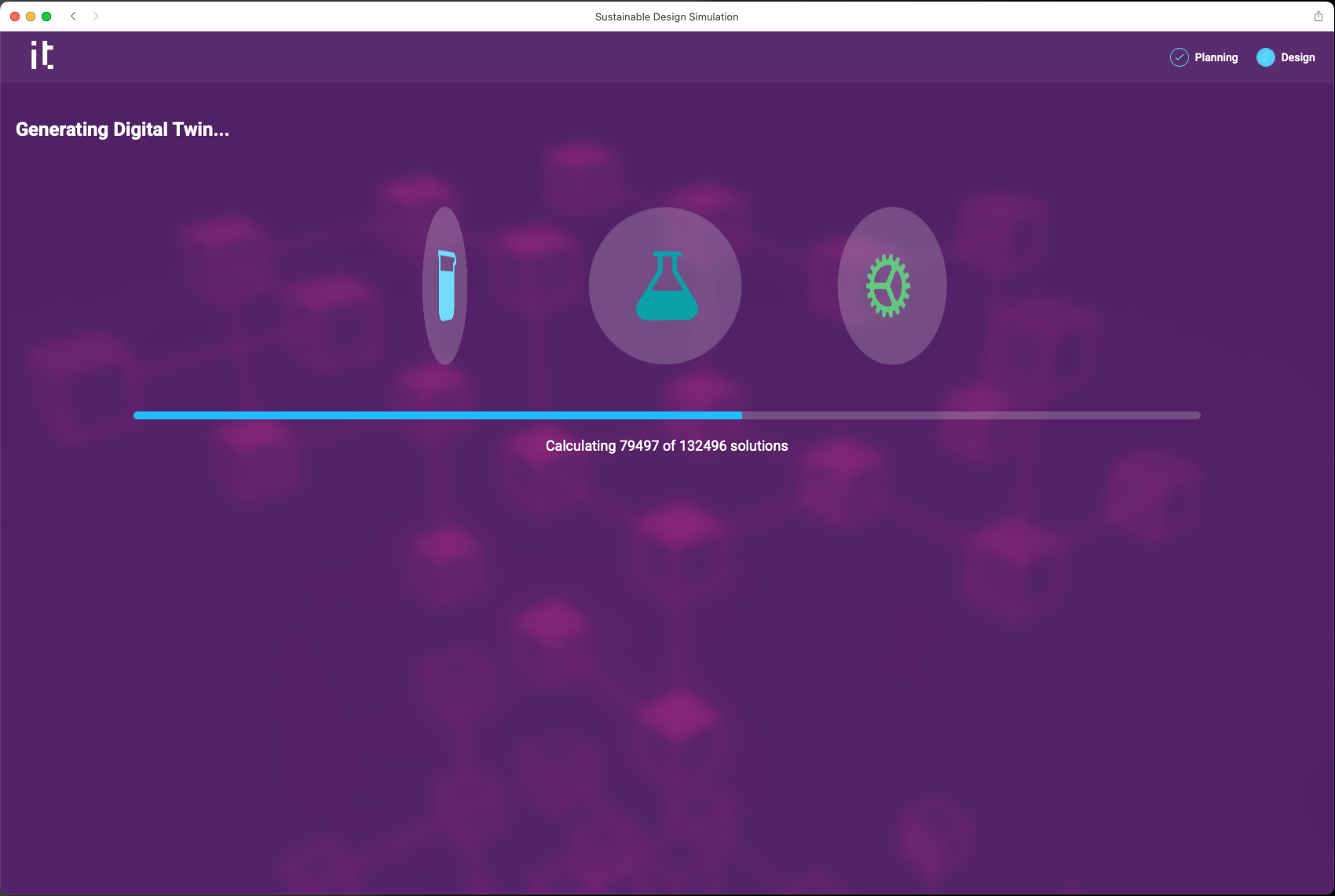The width and height of the screenshot is (1335, 896).
Task: Click the Design step blue circle indicator
Action: [1265, 57]
